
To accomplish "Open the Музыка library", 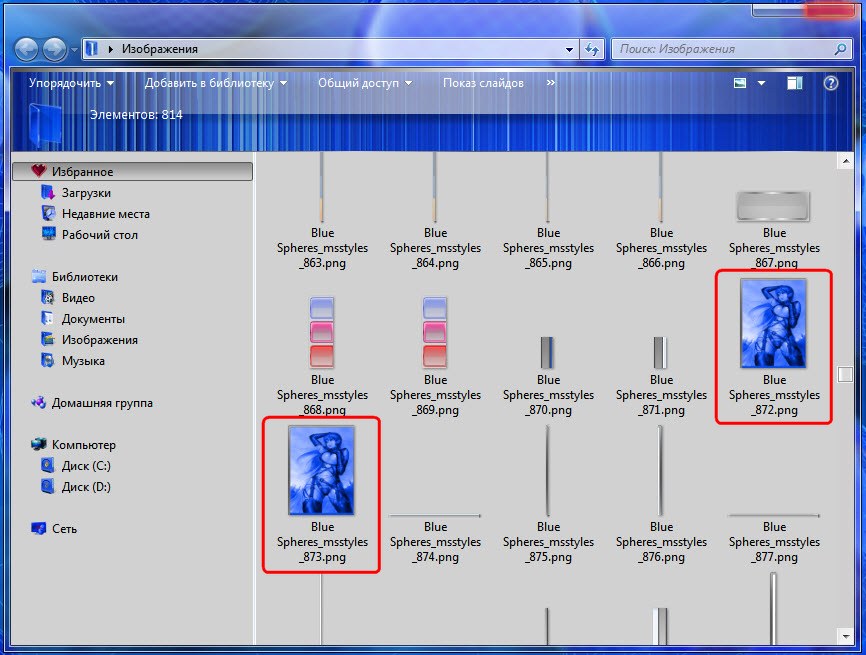I will tap(83, 361).
